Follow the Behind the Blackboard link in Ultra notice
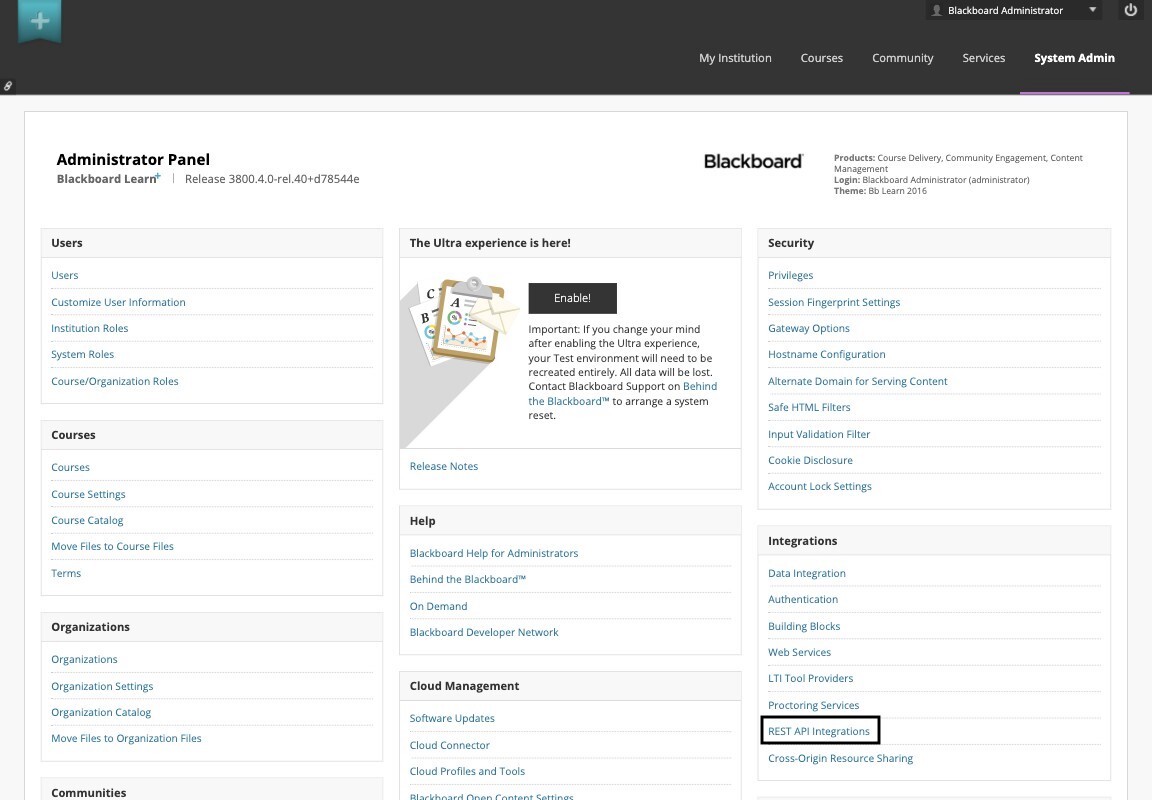Screen dimensions: 1152x800 (623, 394)
